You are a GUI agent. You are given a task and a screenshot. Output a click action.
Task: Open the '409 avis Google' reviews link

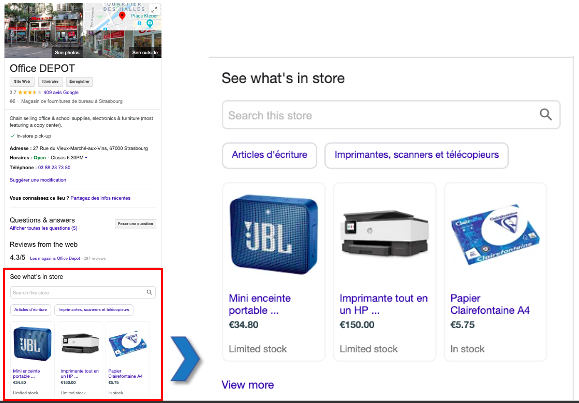coord(61,92)
